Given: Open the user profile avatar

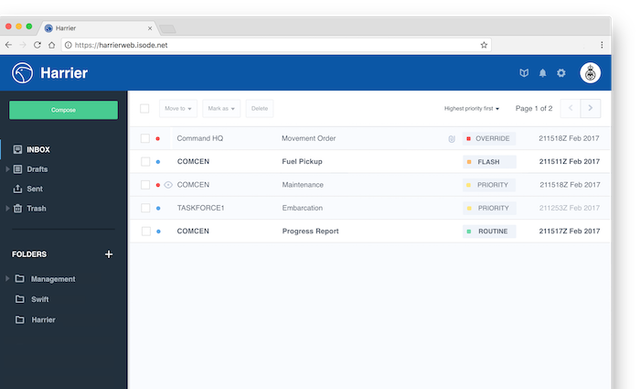Looking at the screenshot, I should [590, 73].
